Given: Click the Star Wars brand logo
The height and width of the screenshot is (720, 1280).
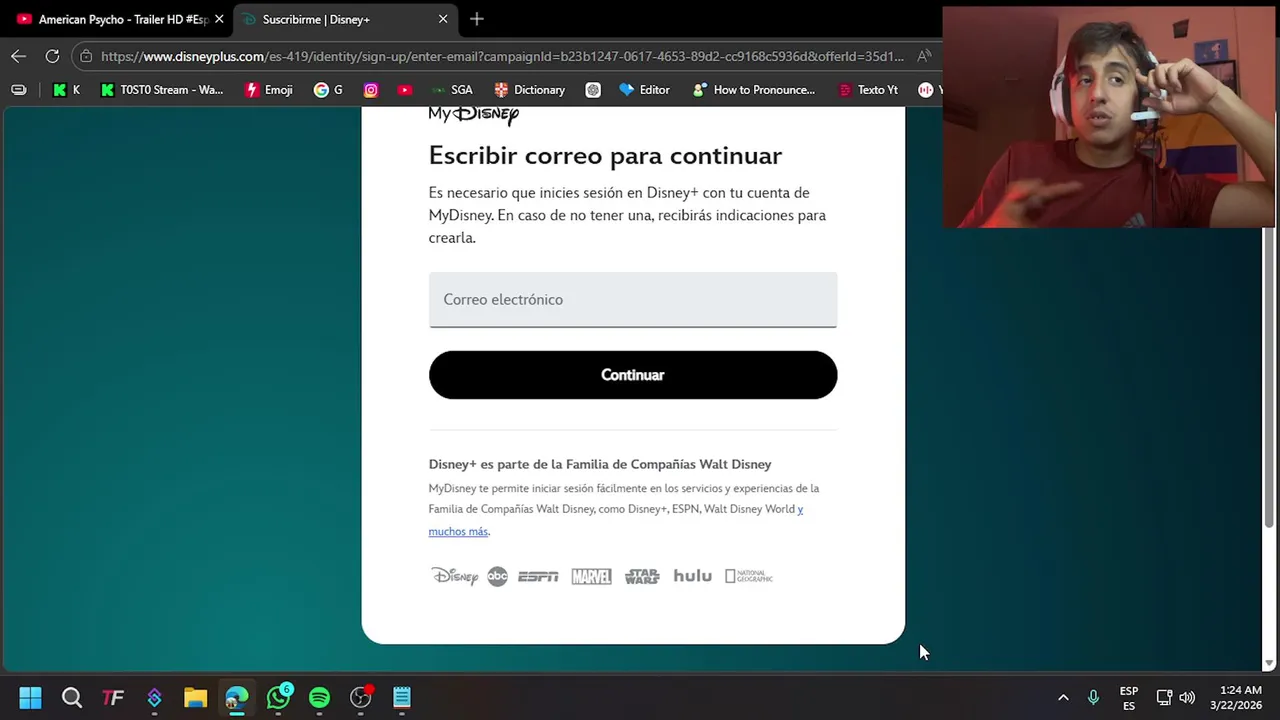Looking at the screenshot, I should pos(642,576).
